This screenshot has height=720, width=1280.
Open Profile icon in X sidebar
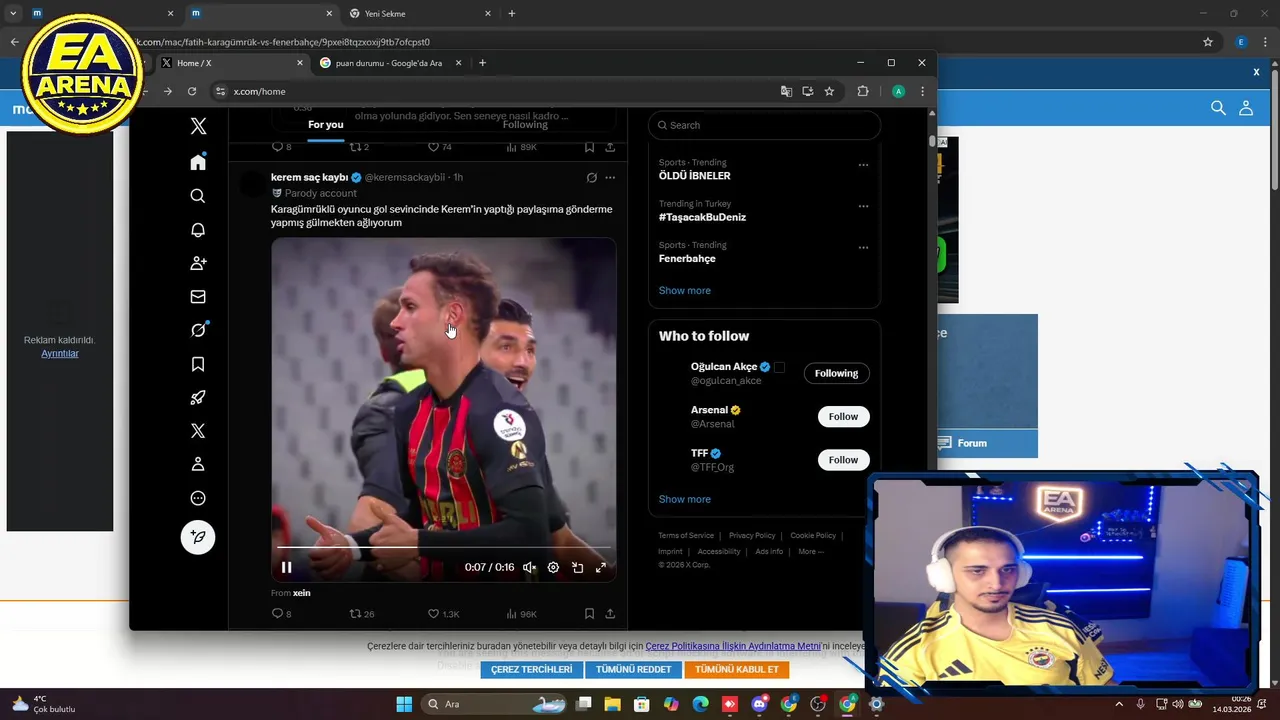coord(198,464)
